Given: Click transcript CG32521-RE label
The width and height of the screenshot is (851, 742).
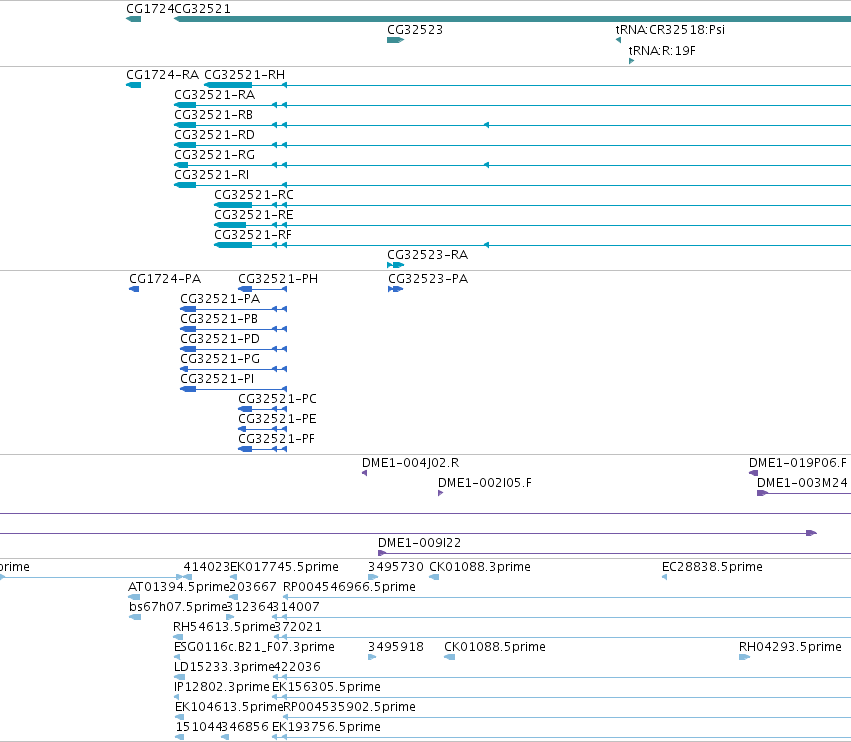Looking at the screenshot, I should tap(253, 215).
